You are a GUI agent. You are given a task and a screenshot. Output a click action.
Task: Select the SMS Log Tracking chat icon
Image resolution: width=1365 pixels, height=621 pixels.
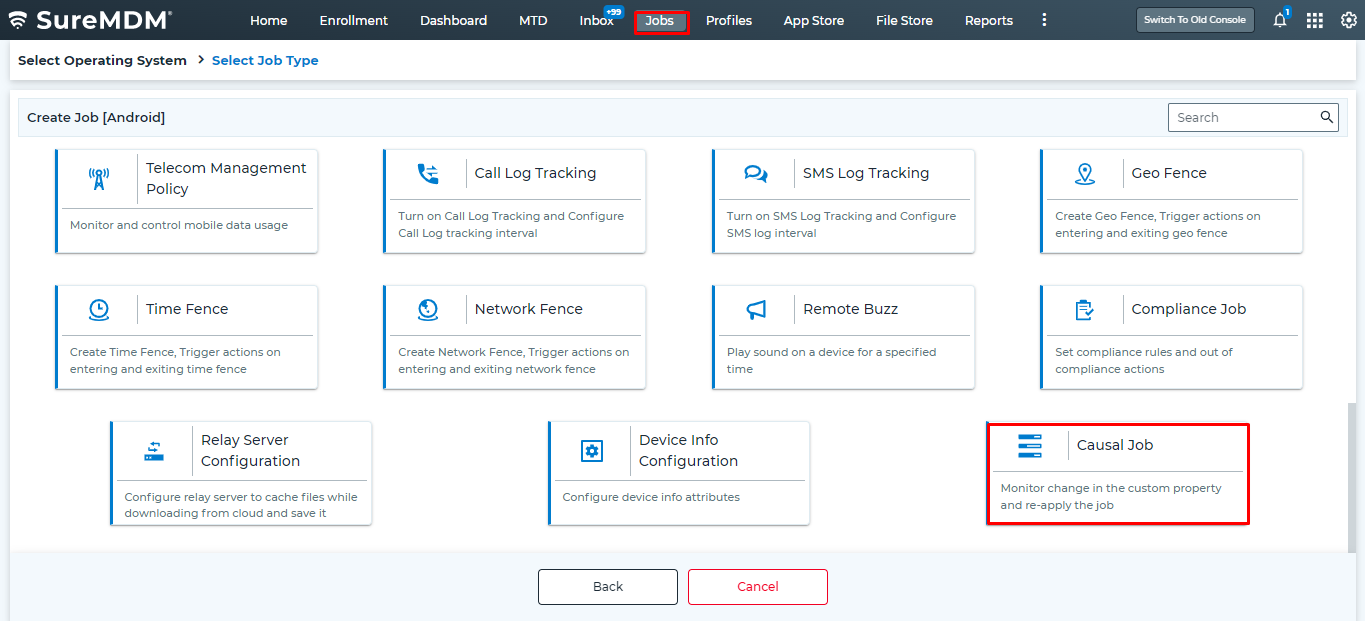pos(757,173)
